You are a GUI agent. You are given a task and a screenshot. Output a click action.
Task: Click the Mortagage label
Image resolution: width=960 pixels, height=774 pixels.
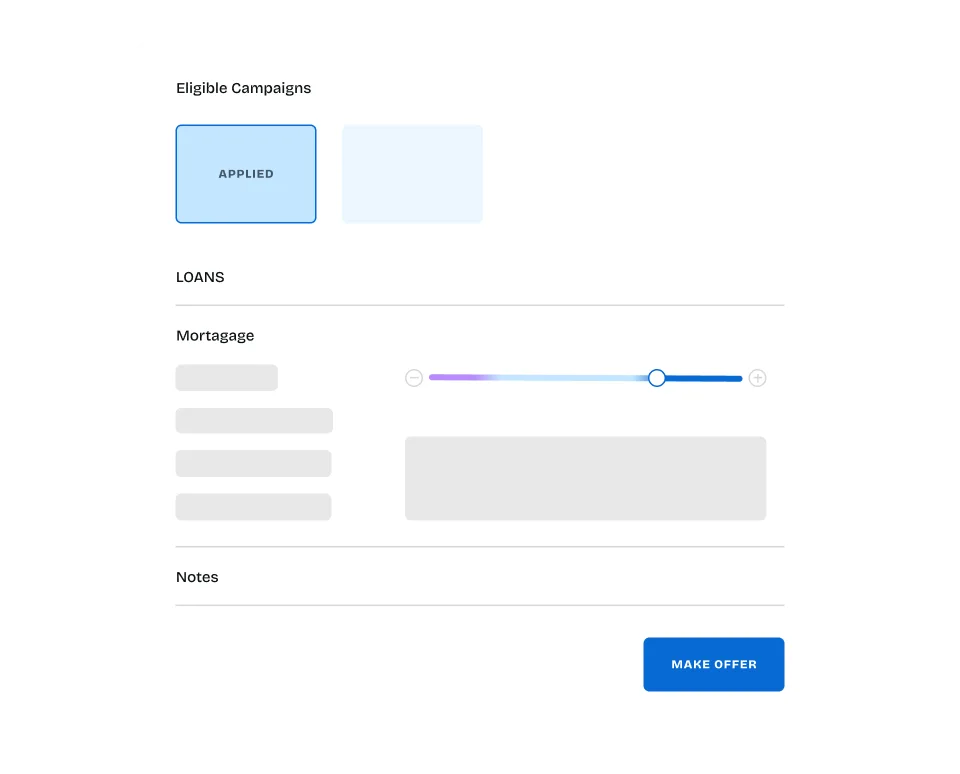pyautogui.click(x=215, y=336)
